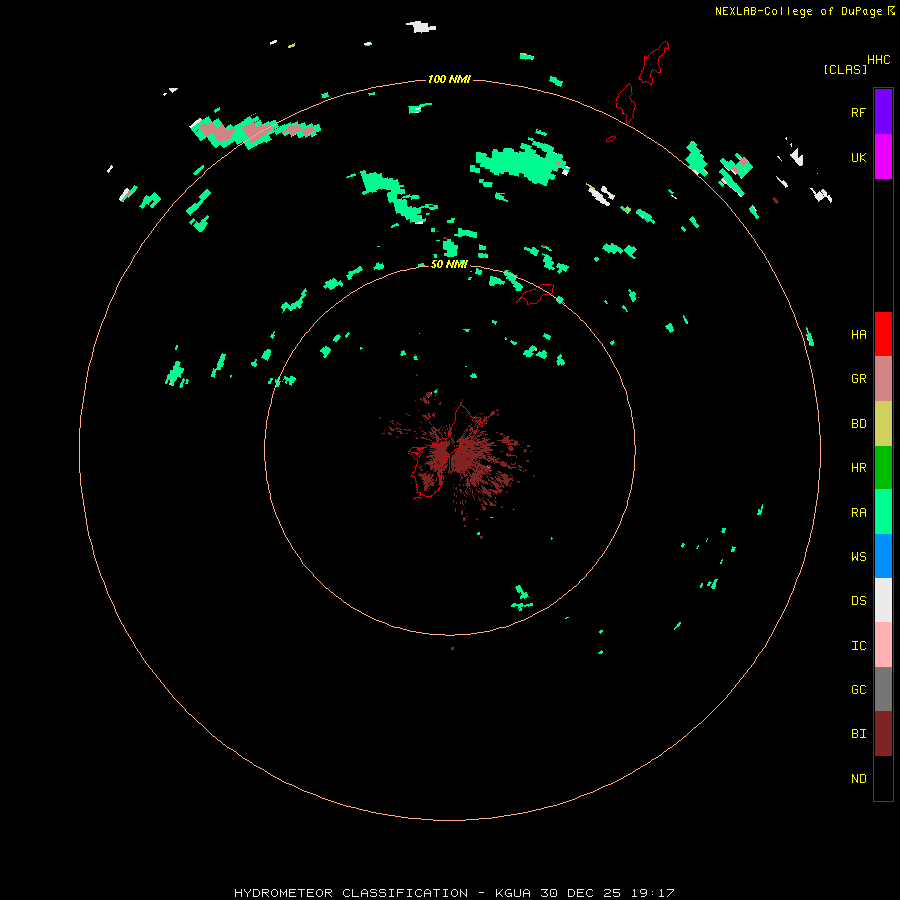Click the [CLAS] units label

coord(845,69)
